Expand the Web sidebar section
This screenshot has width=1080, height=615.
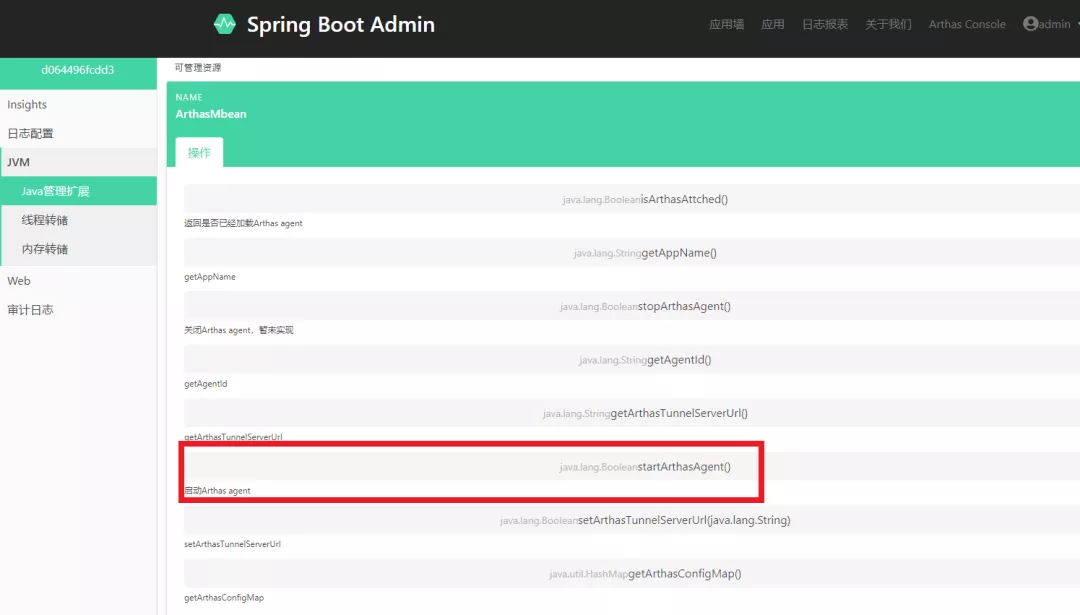click(19, 281)
